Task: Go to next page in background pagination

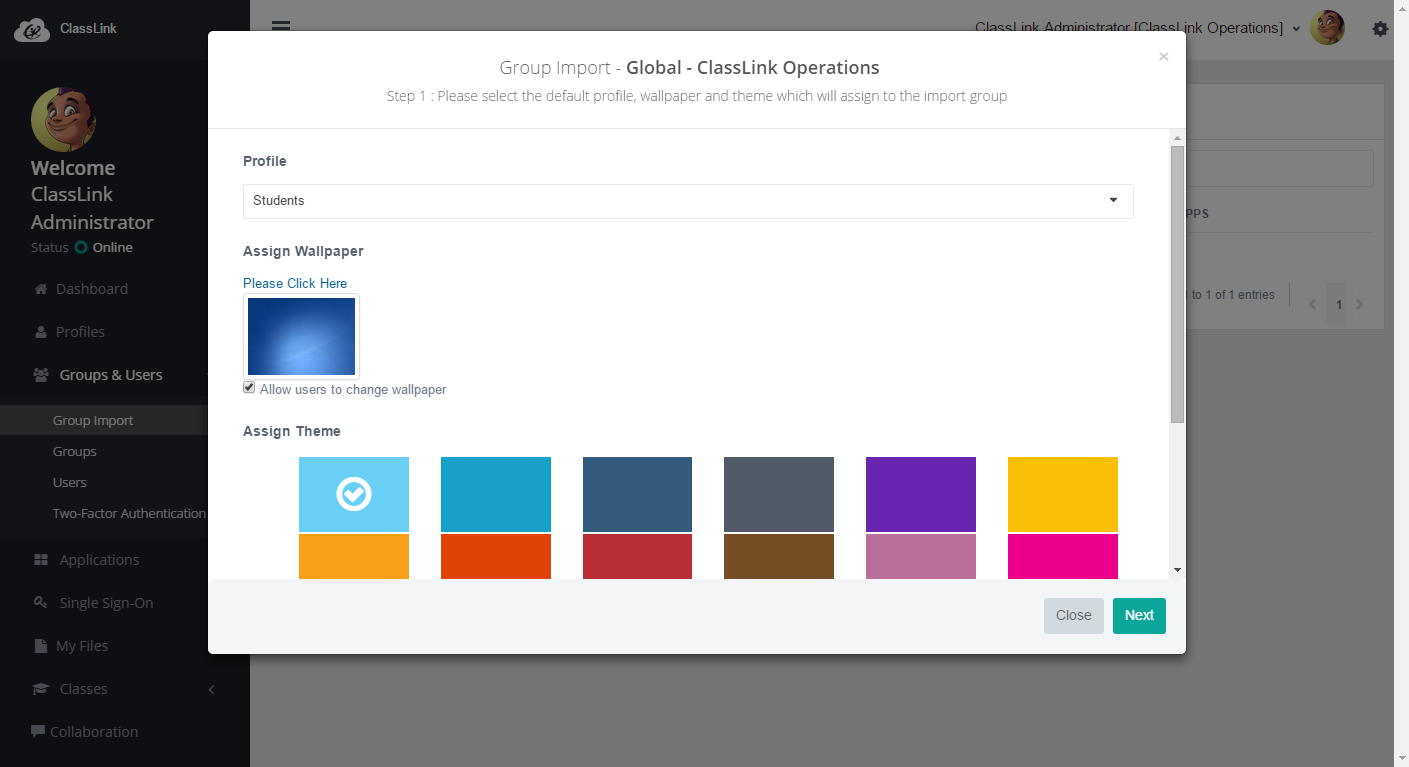Action: [x=1360, y=304]
